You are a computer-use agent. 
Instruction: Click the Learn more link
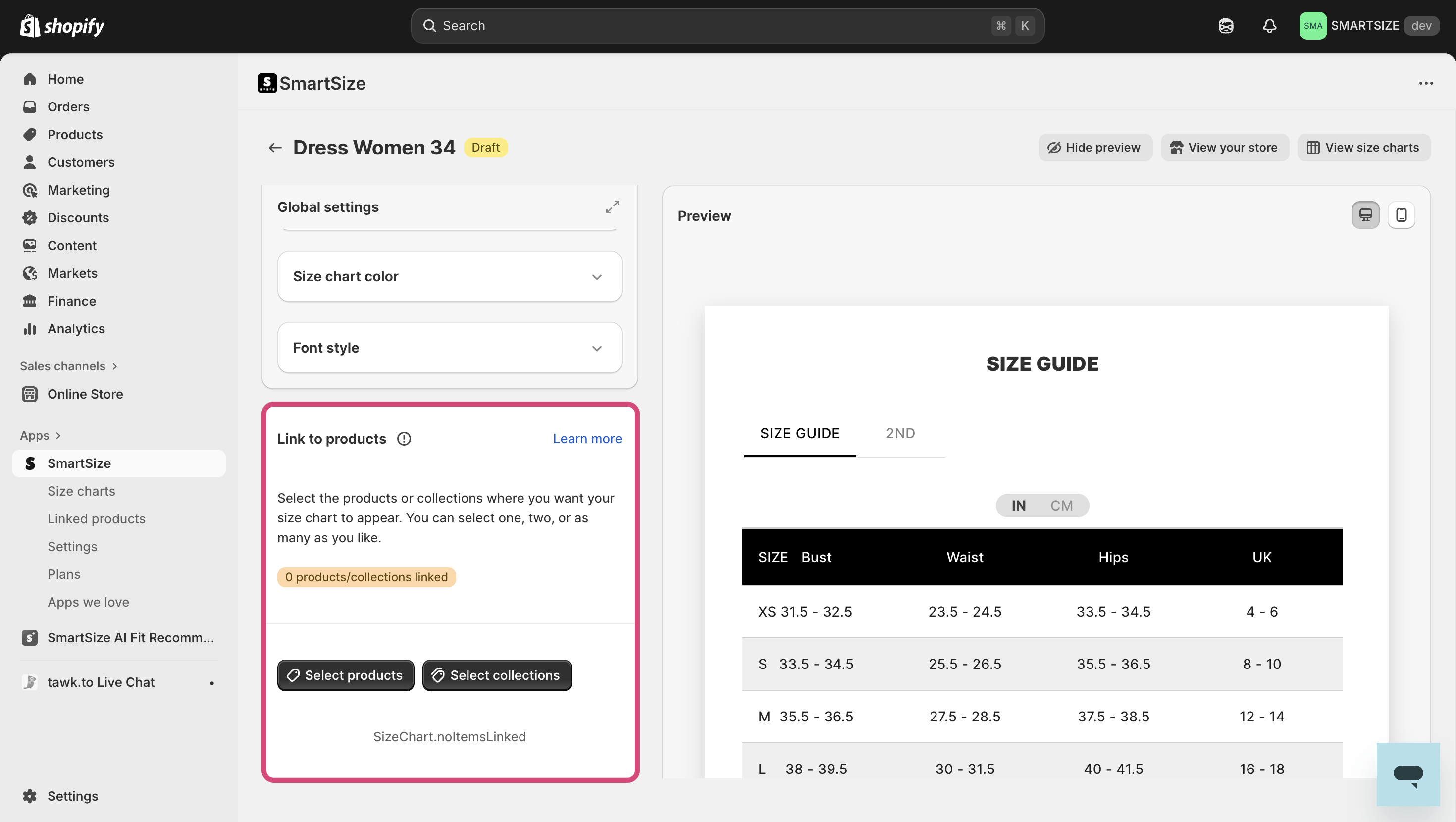tap(587, 439)
